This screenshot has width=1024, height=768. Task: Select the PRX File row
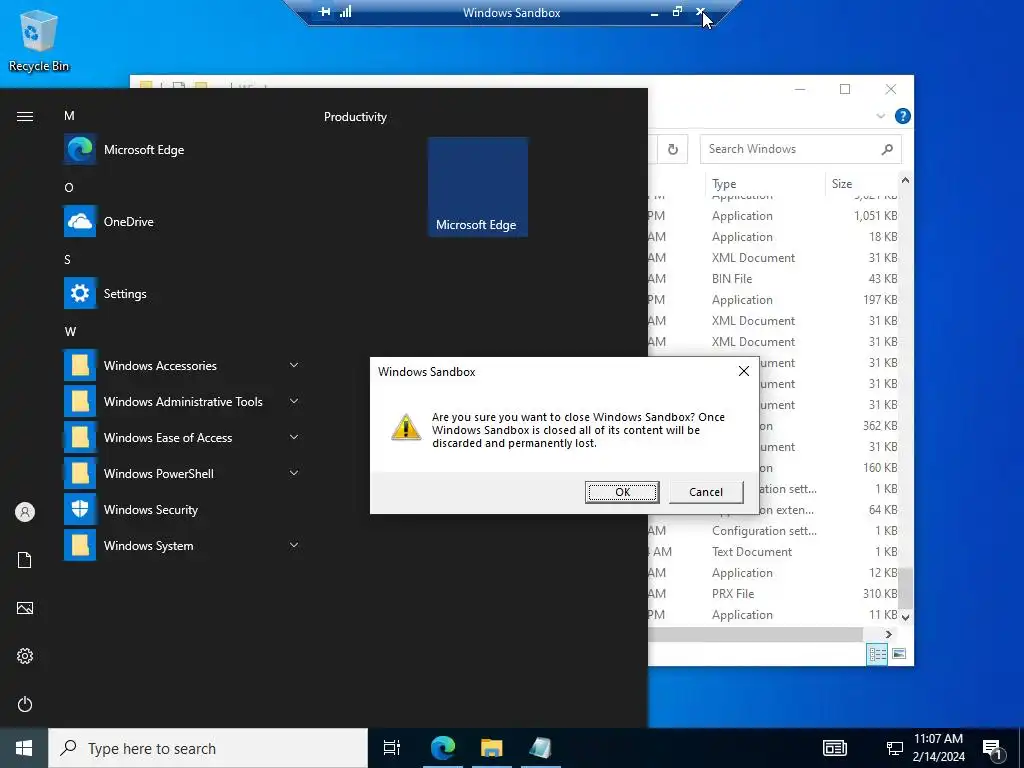pyautogui.click(x=774, y=594)
